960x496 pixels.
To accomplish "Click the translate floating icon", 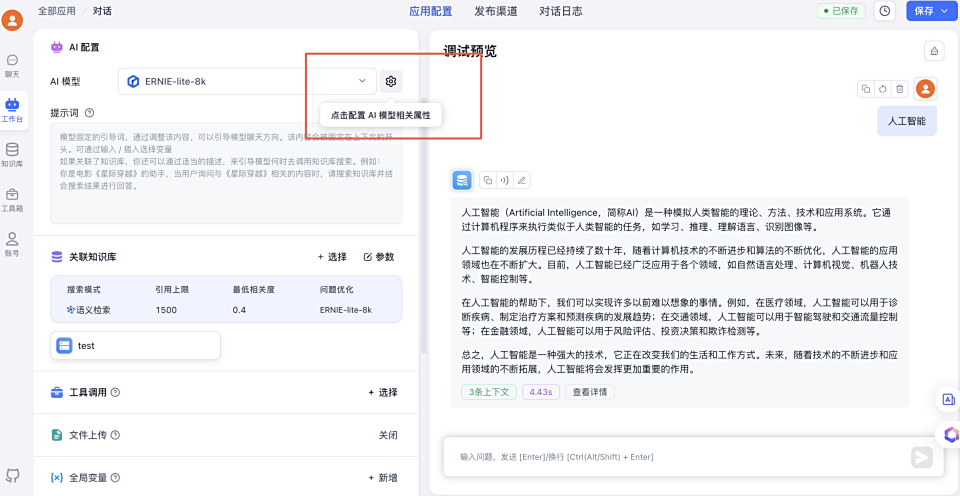I will (x=948, y=399).
